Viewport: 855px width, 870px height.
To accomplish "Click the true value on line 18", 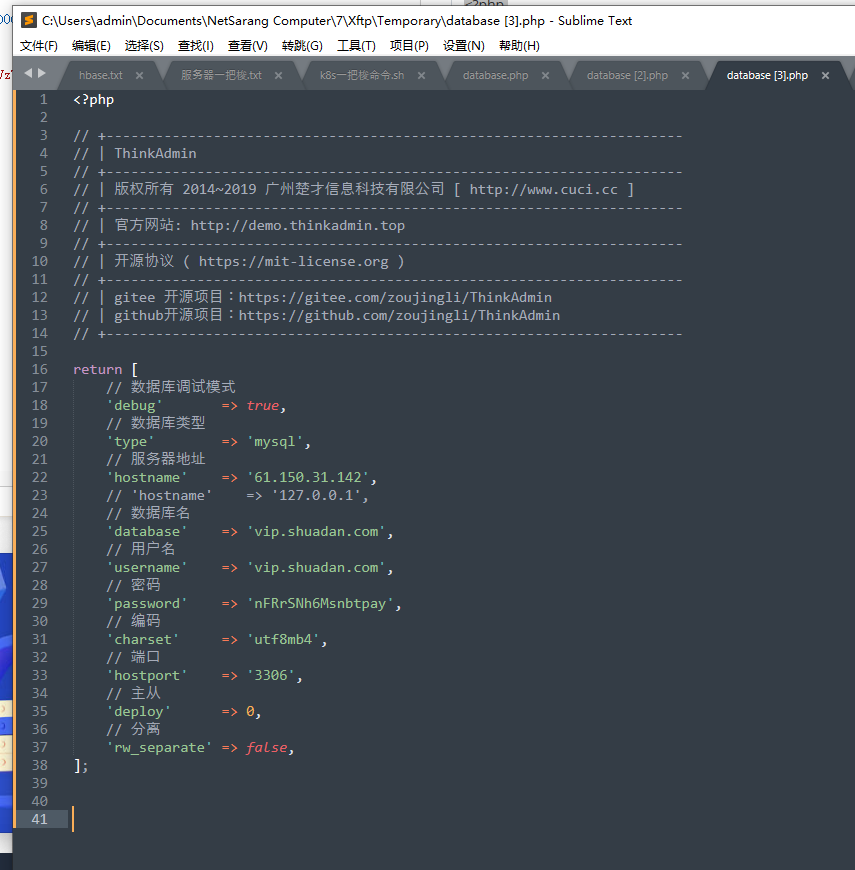I will click(x=262, y=406).
